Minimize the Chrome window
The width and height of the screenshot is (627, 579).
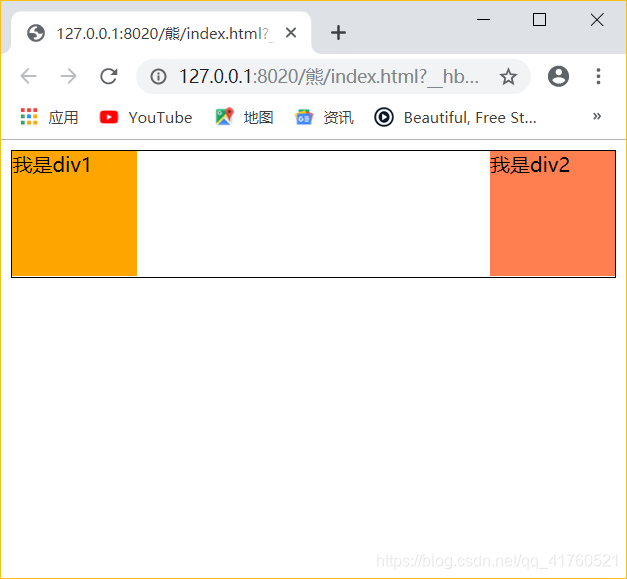(x=483, y=19)
